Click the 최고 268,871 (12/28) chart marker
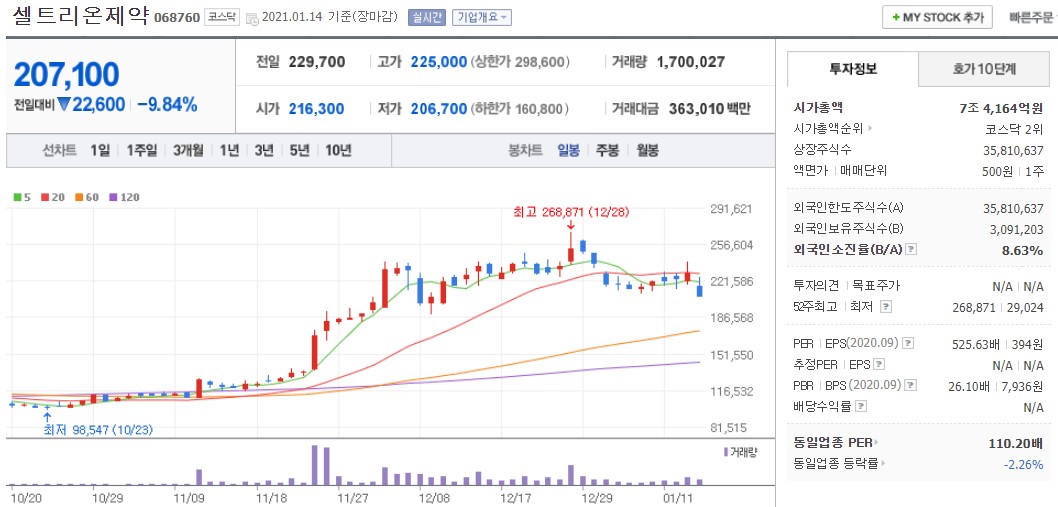Screen dimensions: 1058x507 pyautogui.click(x=571, y=212)
